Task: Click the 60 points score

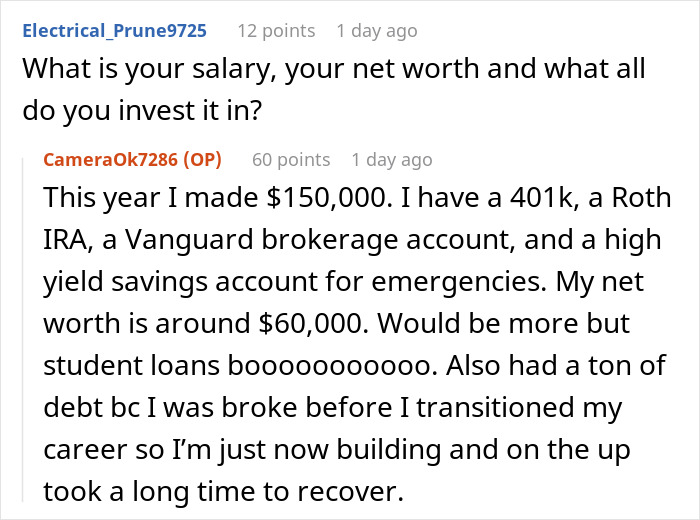Action: [291, 160]
